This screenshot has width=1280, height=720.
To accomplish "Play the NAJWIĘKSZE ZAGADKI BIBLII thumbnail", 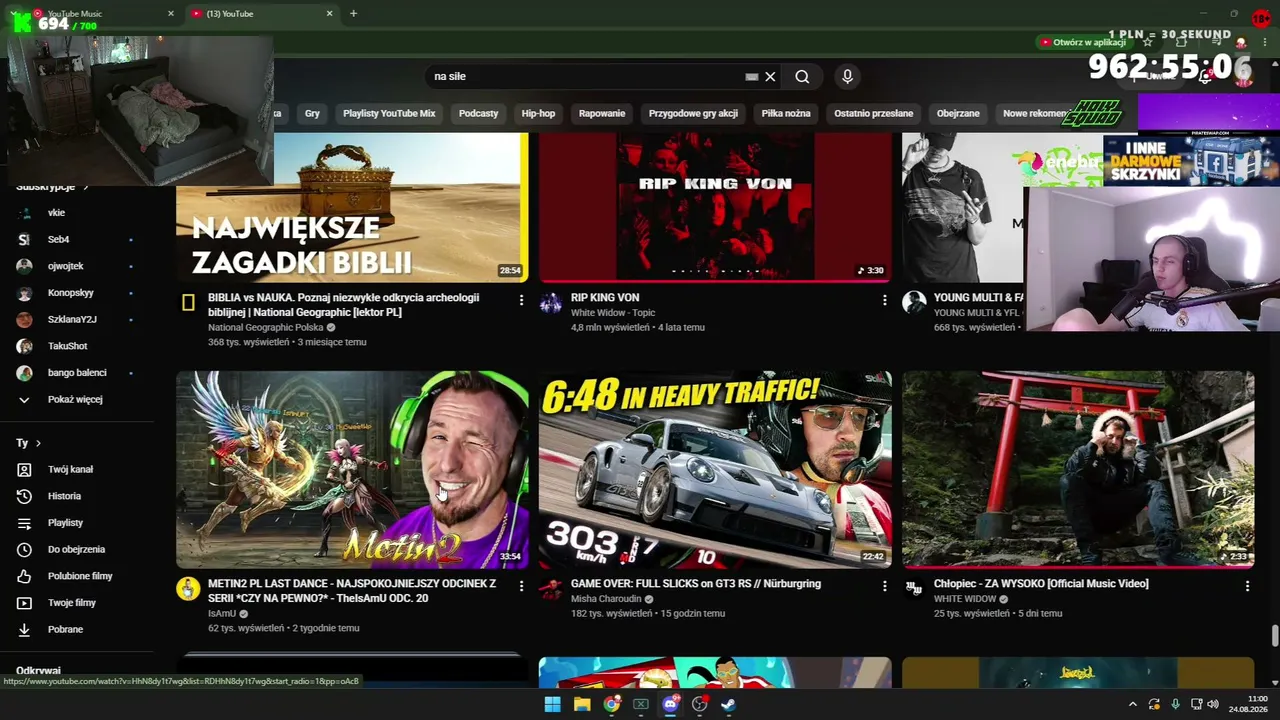I will 352,207.
